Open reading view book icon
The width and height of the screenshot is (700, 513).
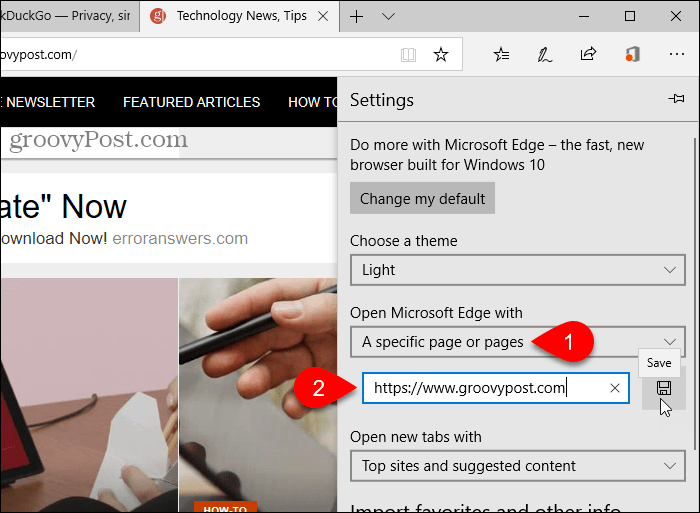(x=408, y=55)
